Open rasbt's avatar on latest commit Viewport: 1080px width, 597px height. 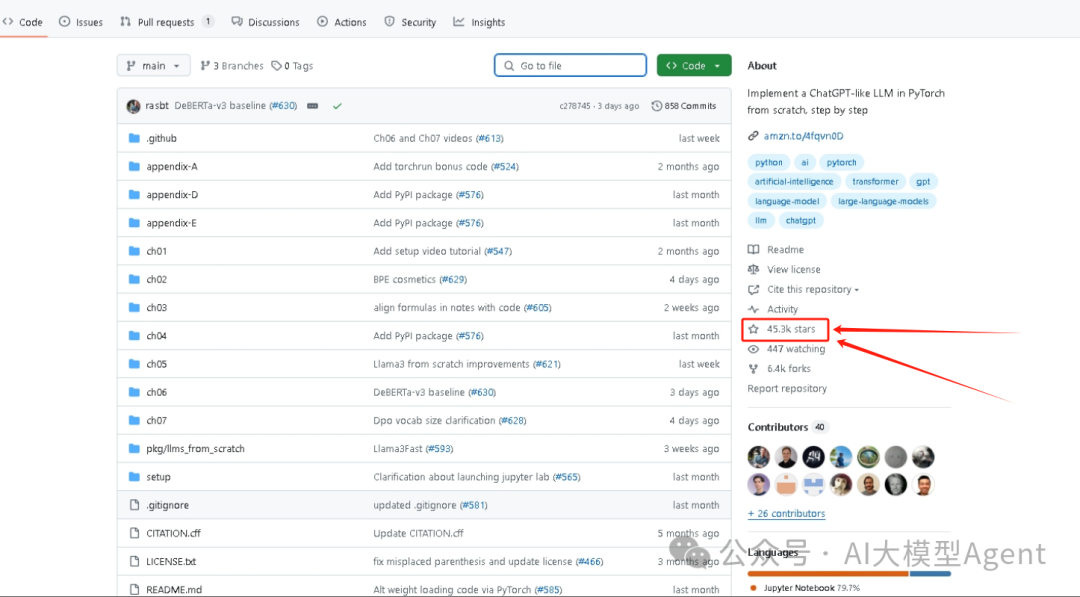[x=134, y=106]
